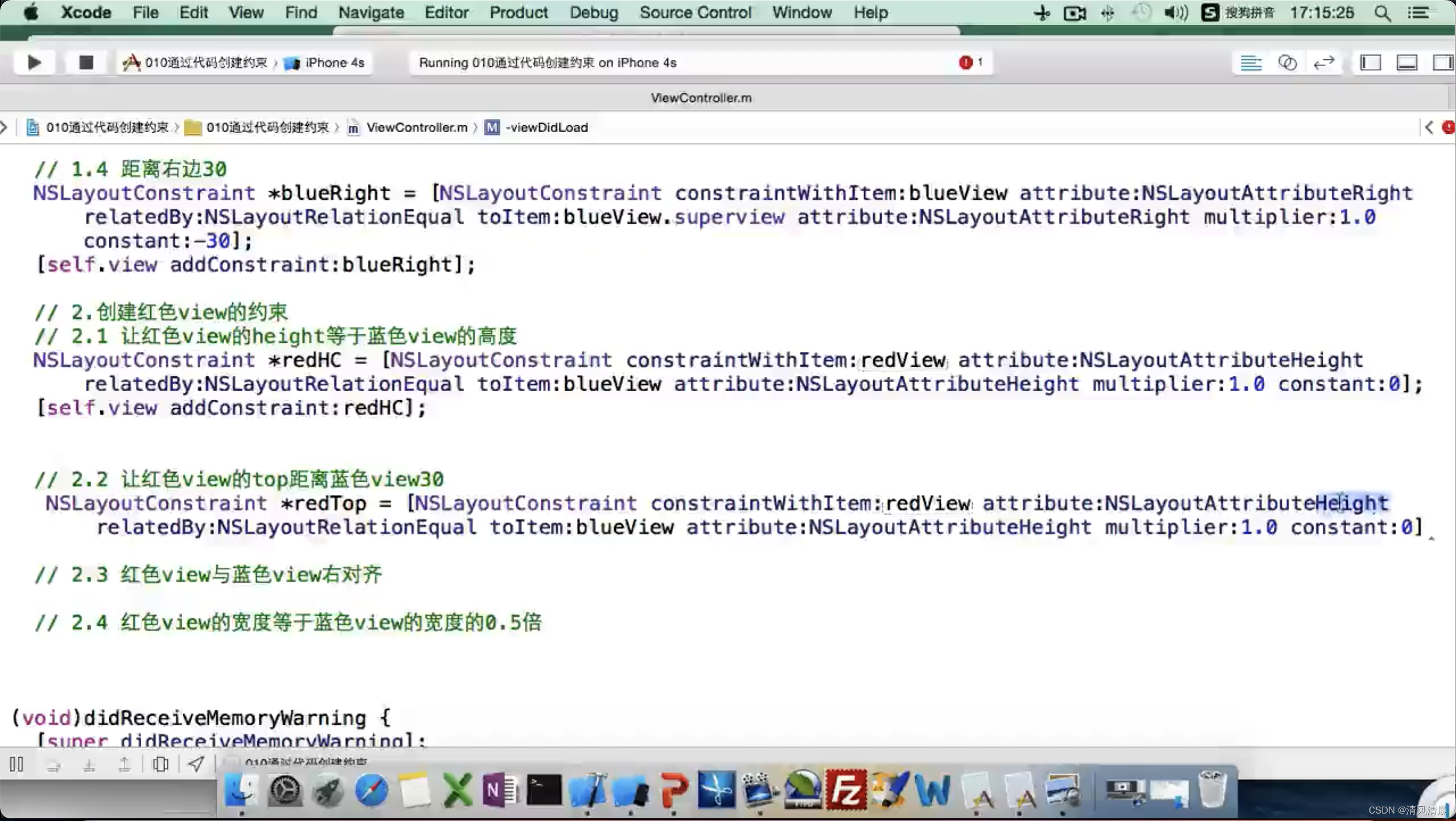Open Launchpad from the Dock
The height and width of the screenshot is (821, 1456).
tap(328, 790)
